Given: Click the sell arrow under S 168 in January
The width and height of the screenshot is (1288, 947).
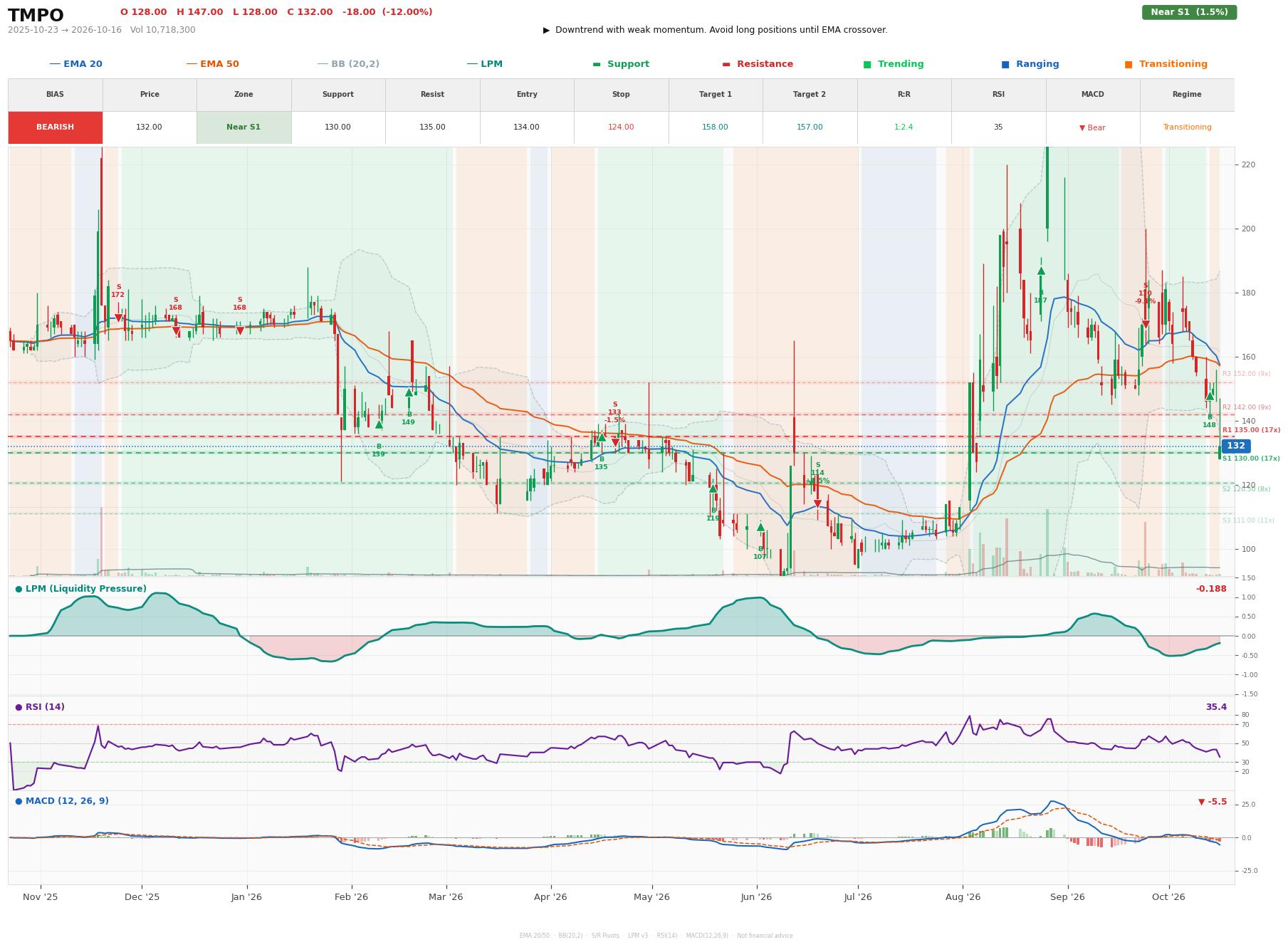Looking at the screenshot, I should [x=240, y=331].
